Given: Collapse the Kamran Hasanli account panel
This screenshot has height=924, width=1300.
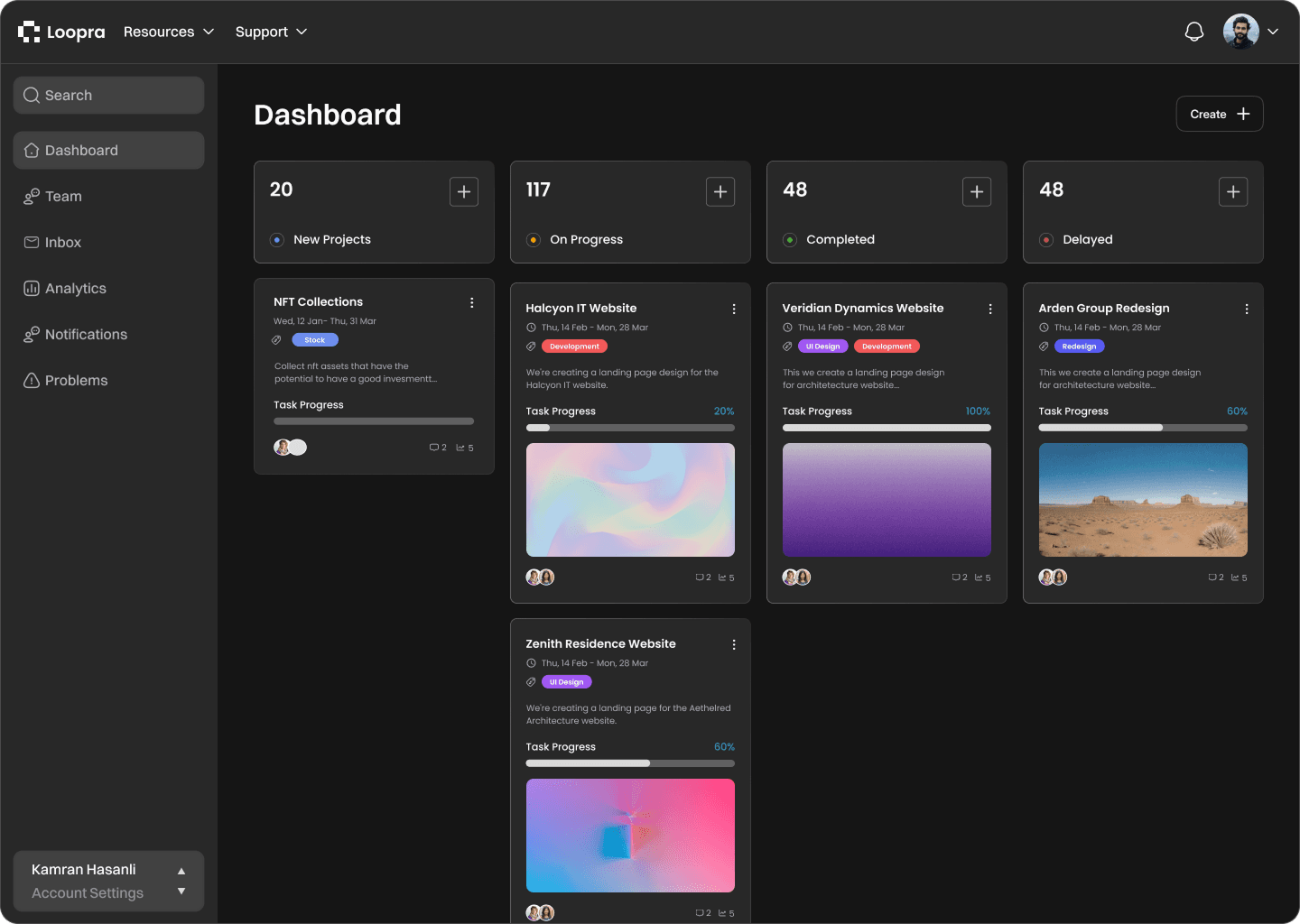Looking at the screenshot, I should tap(181, 869).
